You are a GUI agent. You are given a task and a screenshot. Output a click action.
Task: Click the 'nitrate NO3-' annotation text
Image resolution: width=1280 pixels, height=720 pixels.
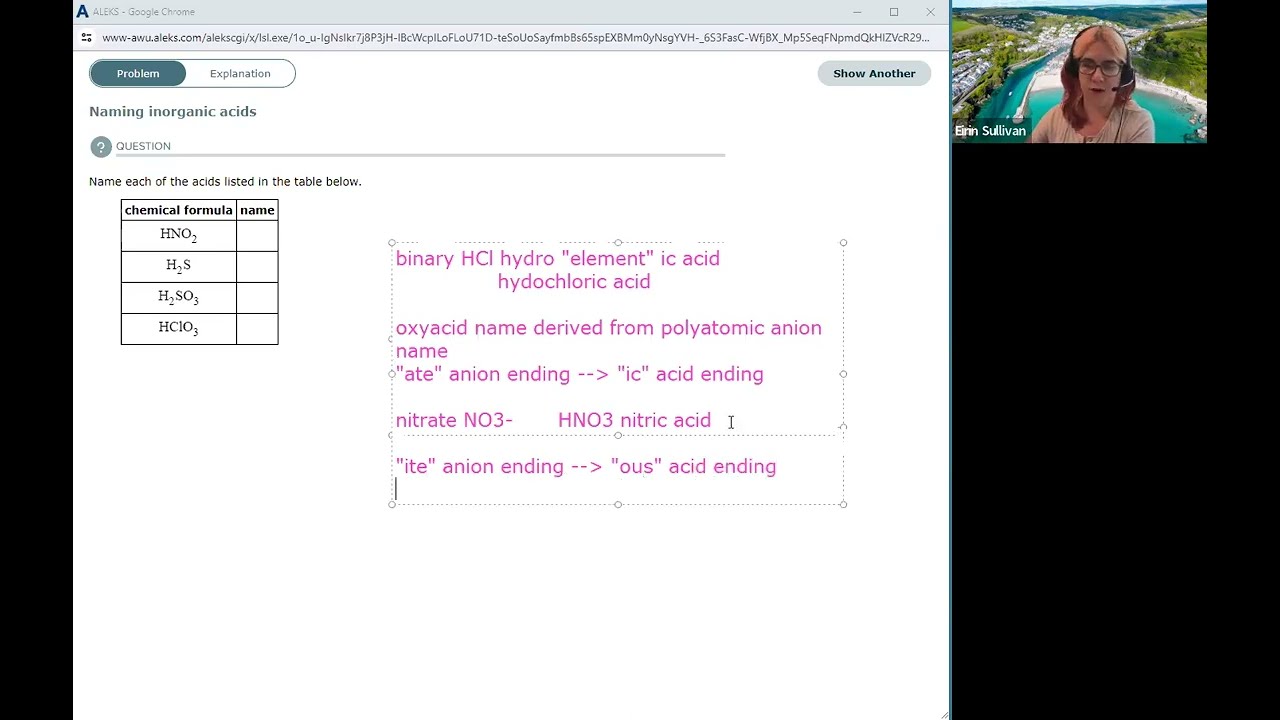click(x=454, y=420)
